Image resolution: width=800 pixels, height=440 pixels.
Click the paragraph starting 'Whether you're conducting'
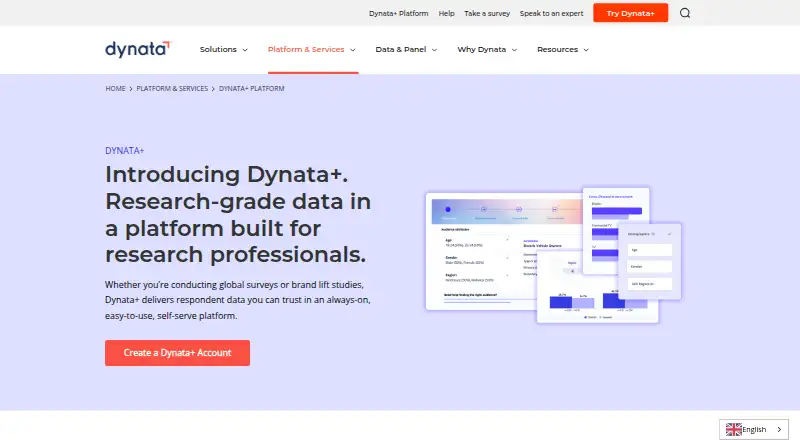click(238, 300)
